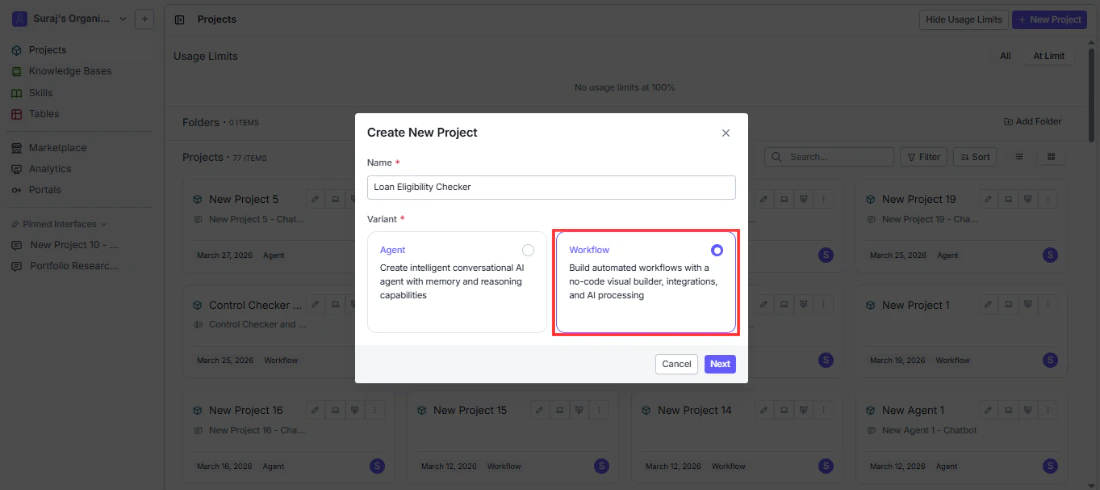Click edit pencil on New Agent 1

pyautogui.click(x=988, y=410)
